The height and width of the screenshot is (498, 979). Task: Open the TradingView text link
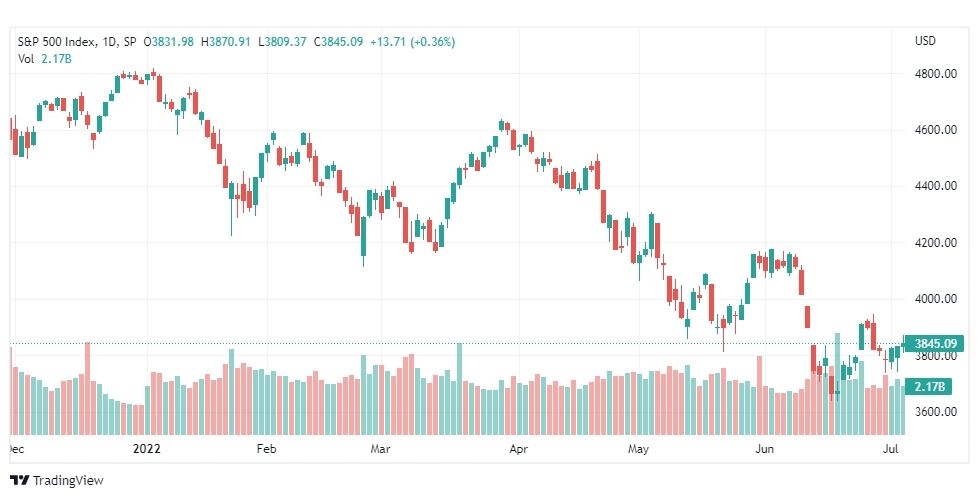68,481
